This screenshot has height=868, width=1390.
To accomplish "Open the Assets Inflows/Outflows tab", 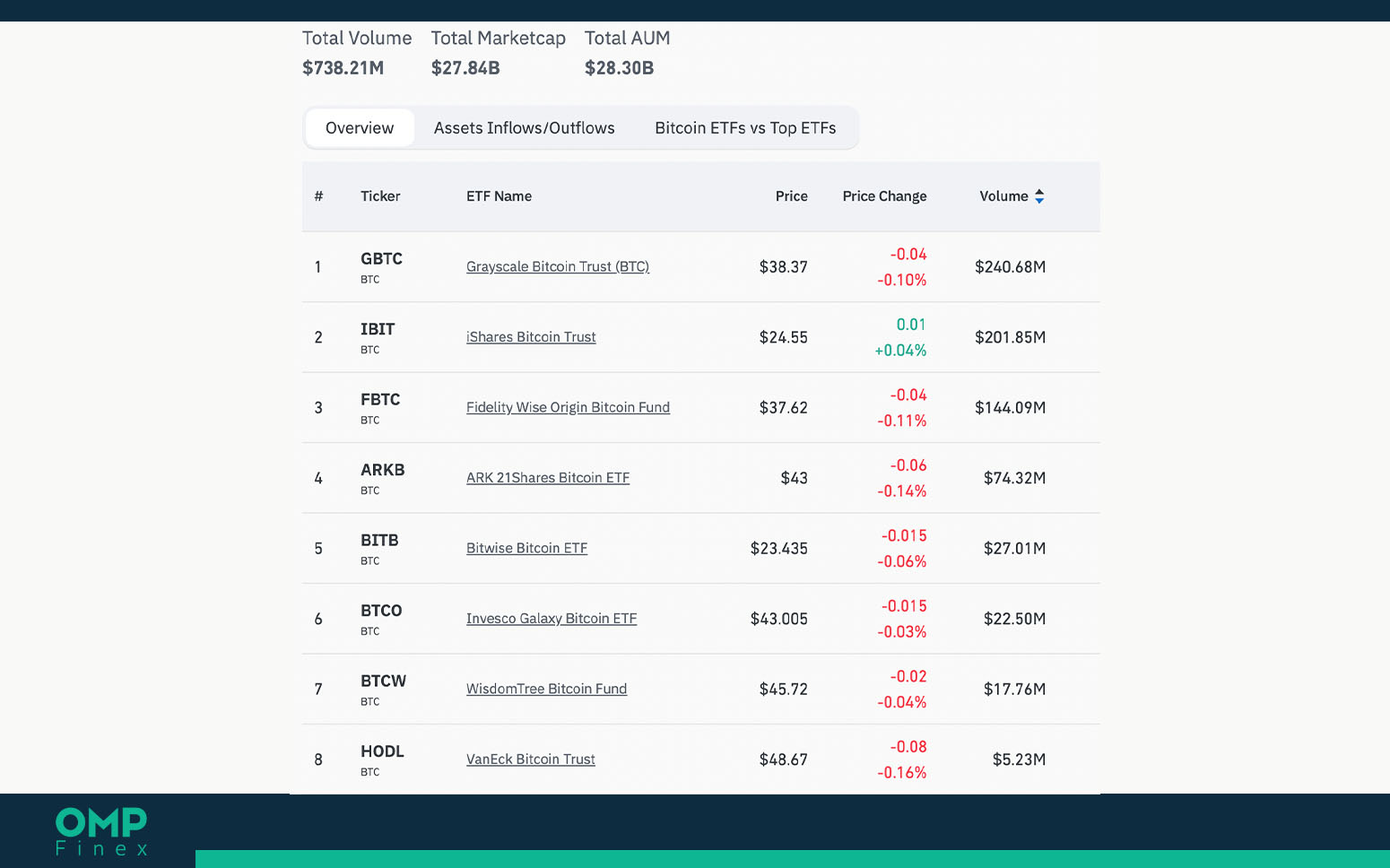I will pos(525,128).
